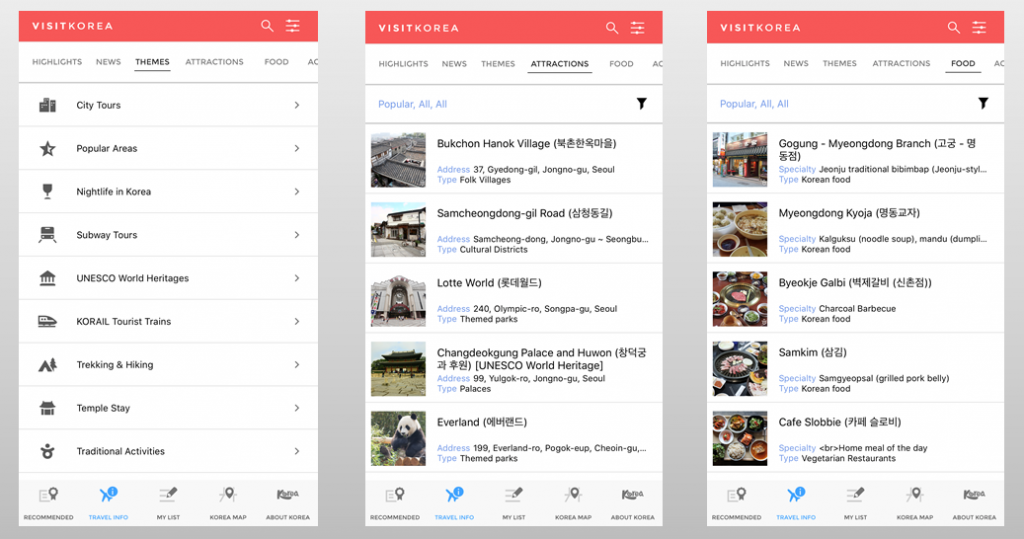Tap the Everland panda thumbnail
The image size is (1024, 539).
coord(398,438)
